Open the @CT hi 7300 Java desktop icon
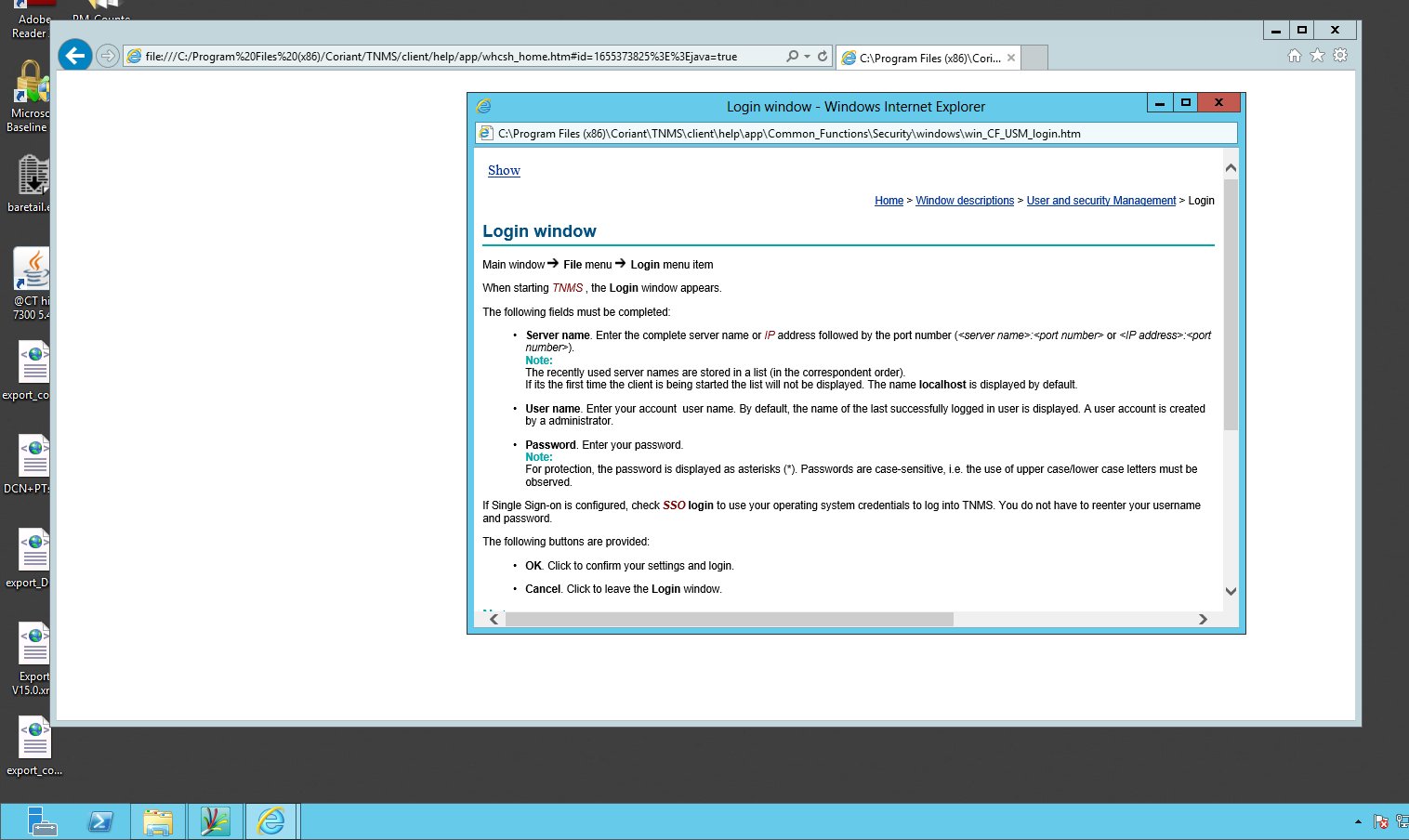1409x840 pixels. coord(31,283)
